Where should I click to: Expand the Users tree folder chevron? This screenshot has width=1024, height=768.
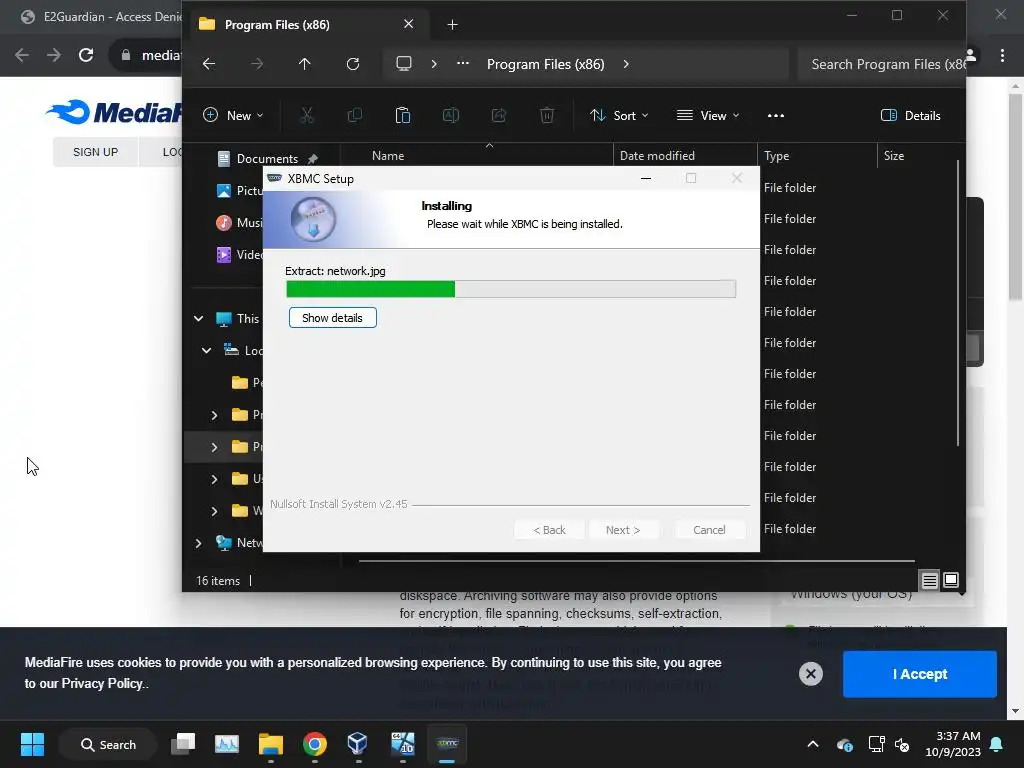click(x=214, y=479)
